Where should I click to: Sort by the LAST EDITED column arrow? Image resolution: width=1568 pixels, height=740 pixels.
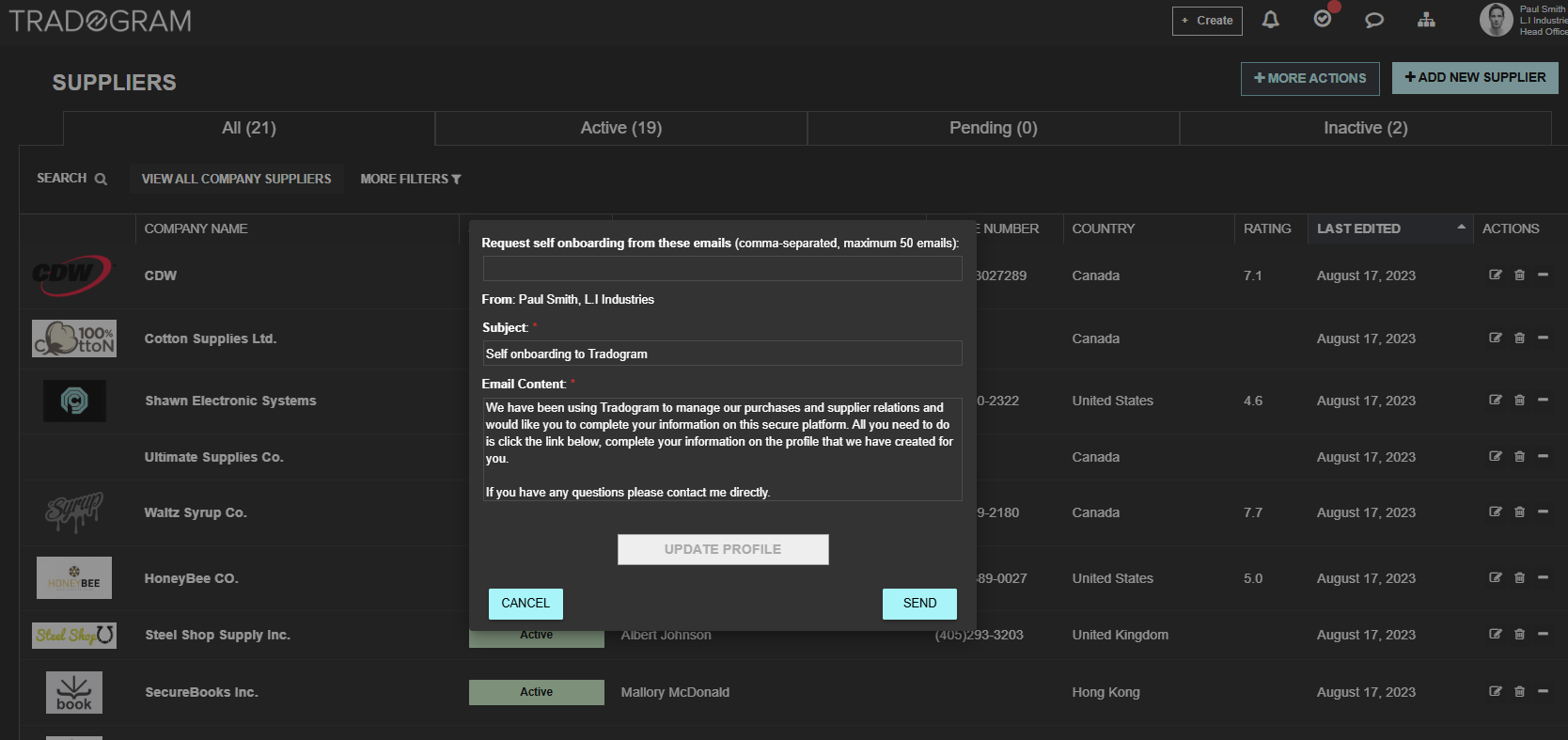(1461, 227)
